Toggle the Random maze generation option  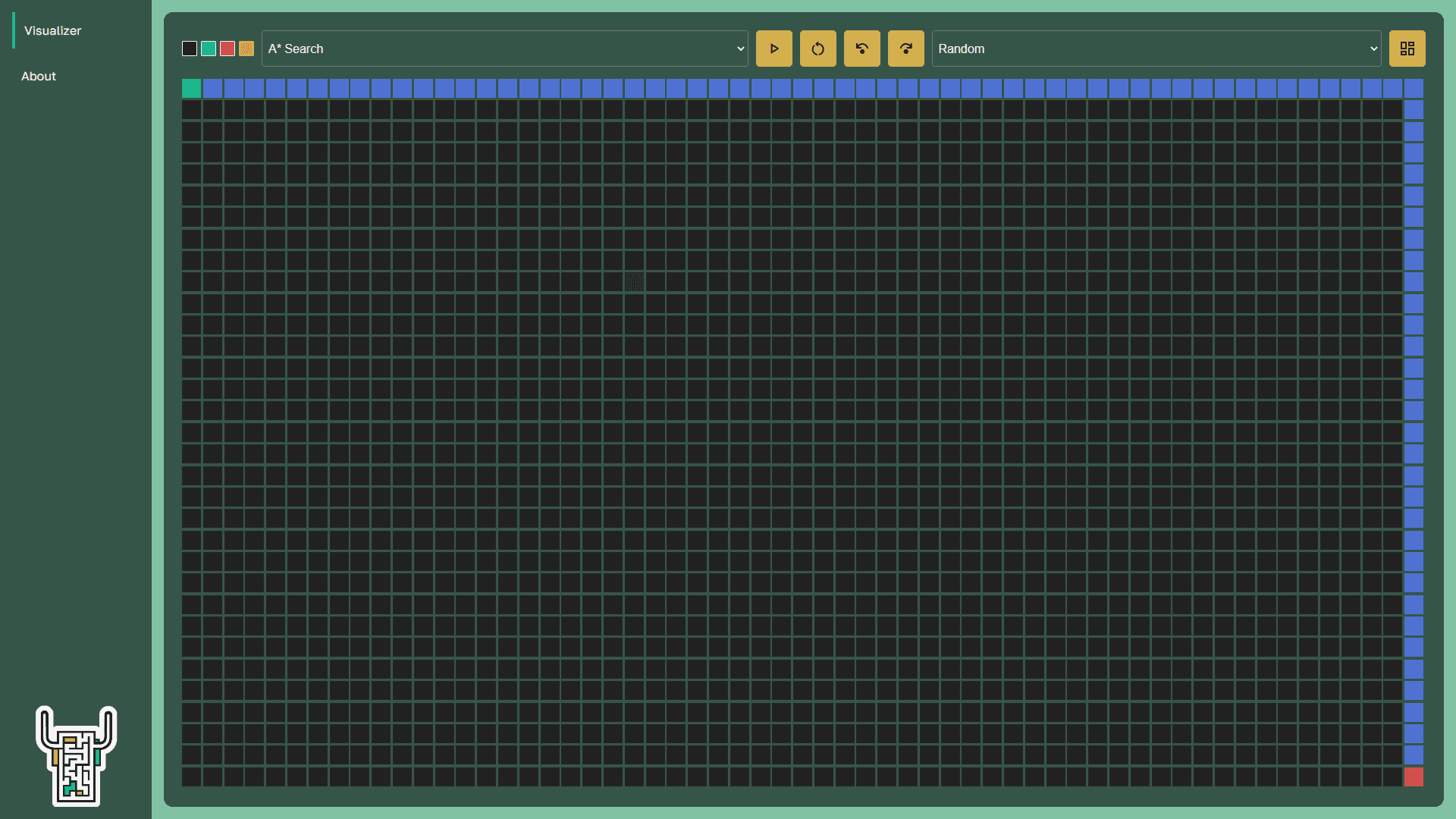coord(1407,48)
